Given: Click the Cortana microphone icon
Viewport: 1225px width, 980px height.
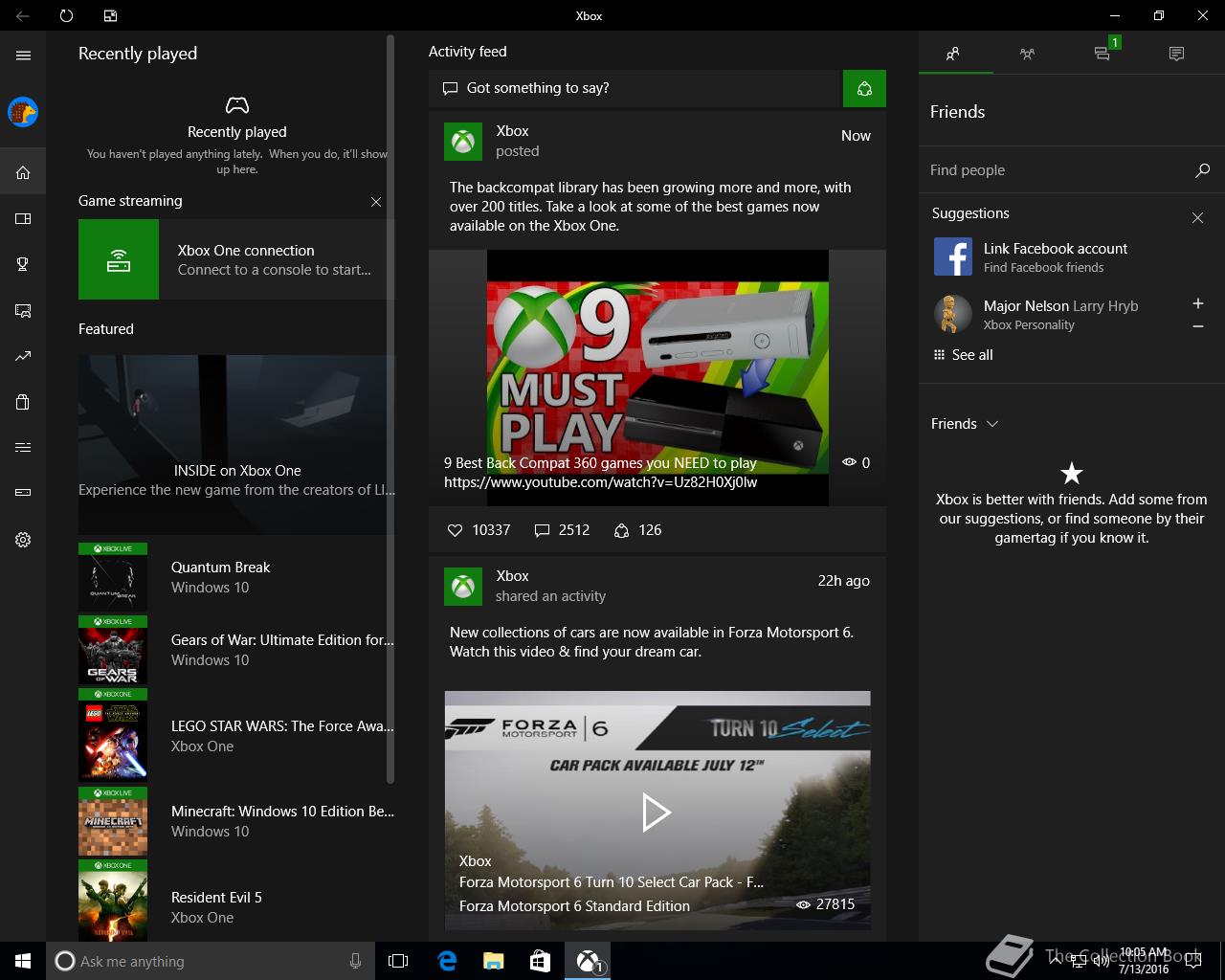Looking at the screenshot, I should point(355,961).
